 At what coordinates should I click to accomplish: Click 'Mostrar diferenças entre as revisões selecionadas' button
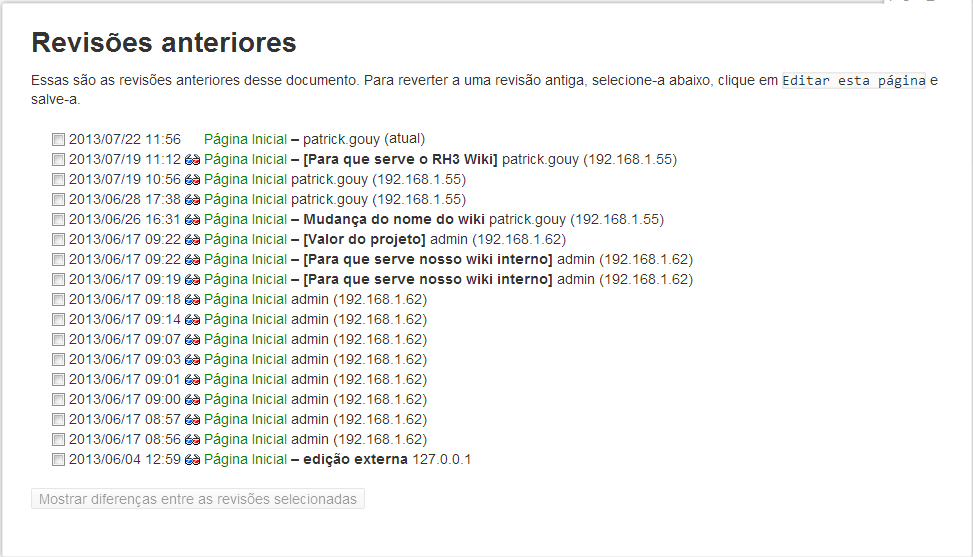(198, 499)
